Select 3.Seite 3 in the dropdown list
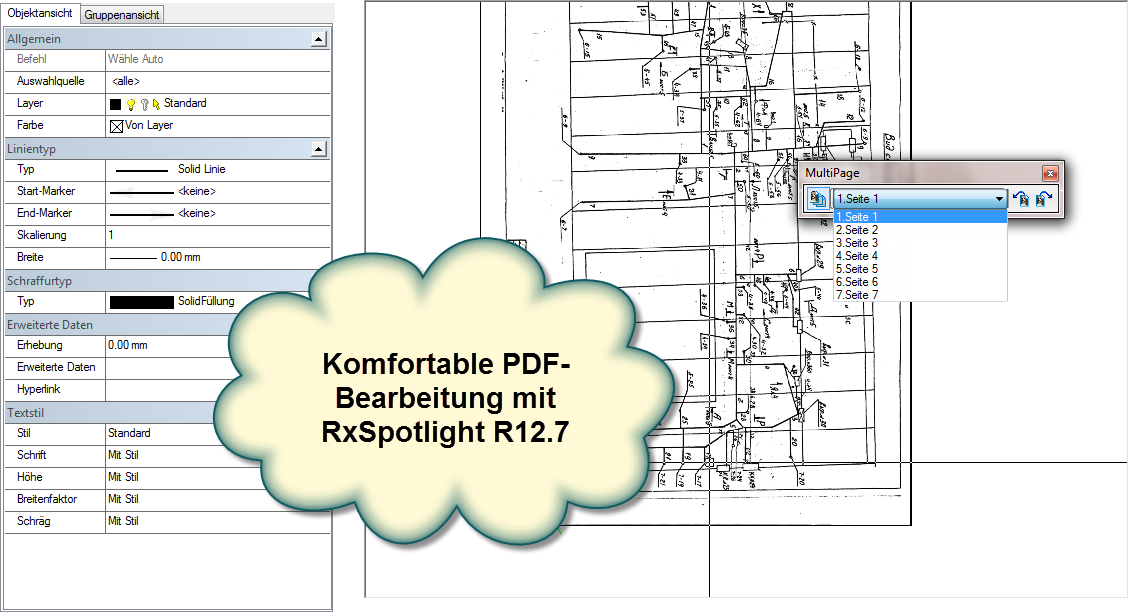This screenshot has width=1129, height=613. (x=919, y=243)
